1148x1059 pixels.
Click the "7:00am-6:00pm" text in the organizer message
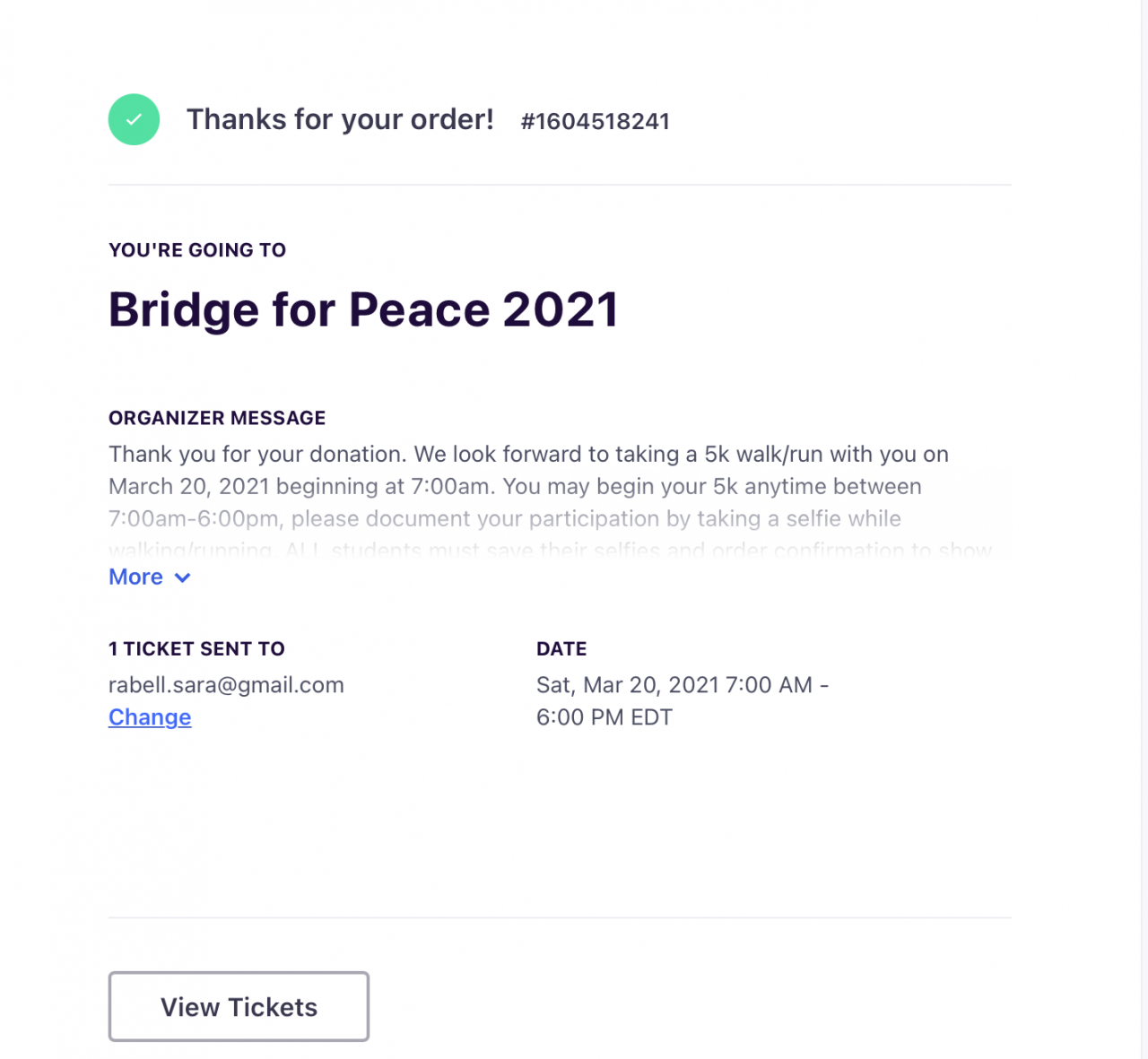tap(193, 519)
